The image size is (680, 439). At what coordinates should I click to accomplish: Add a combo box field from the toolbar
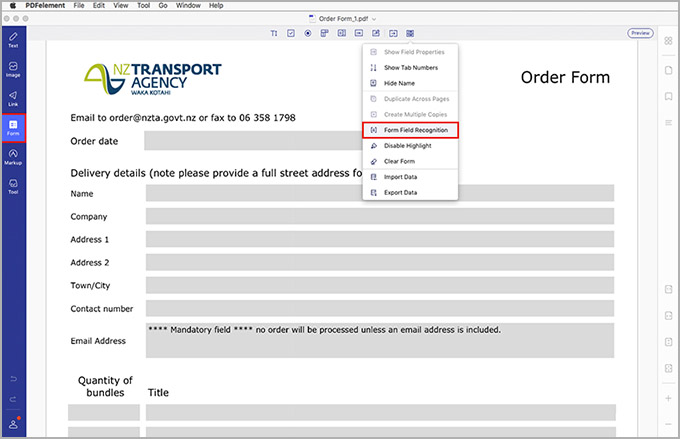pos(324,33)
